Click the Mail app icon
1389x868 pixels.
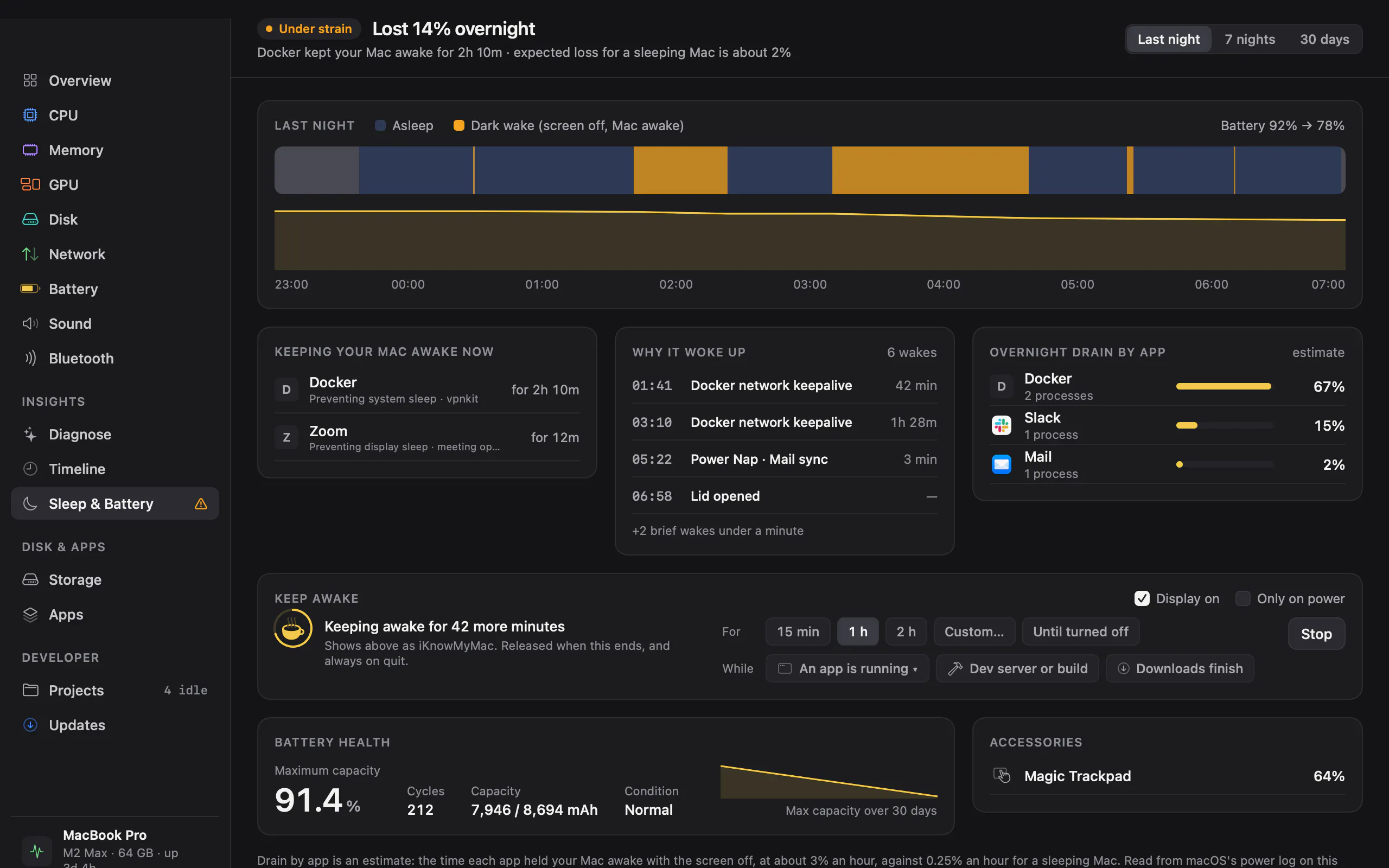pyautogui.click(x=1002, y=464)
